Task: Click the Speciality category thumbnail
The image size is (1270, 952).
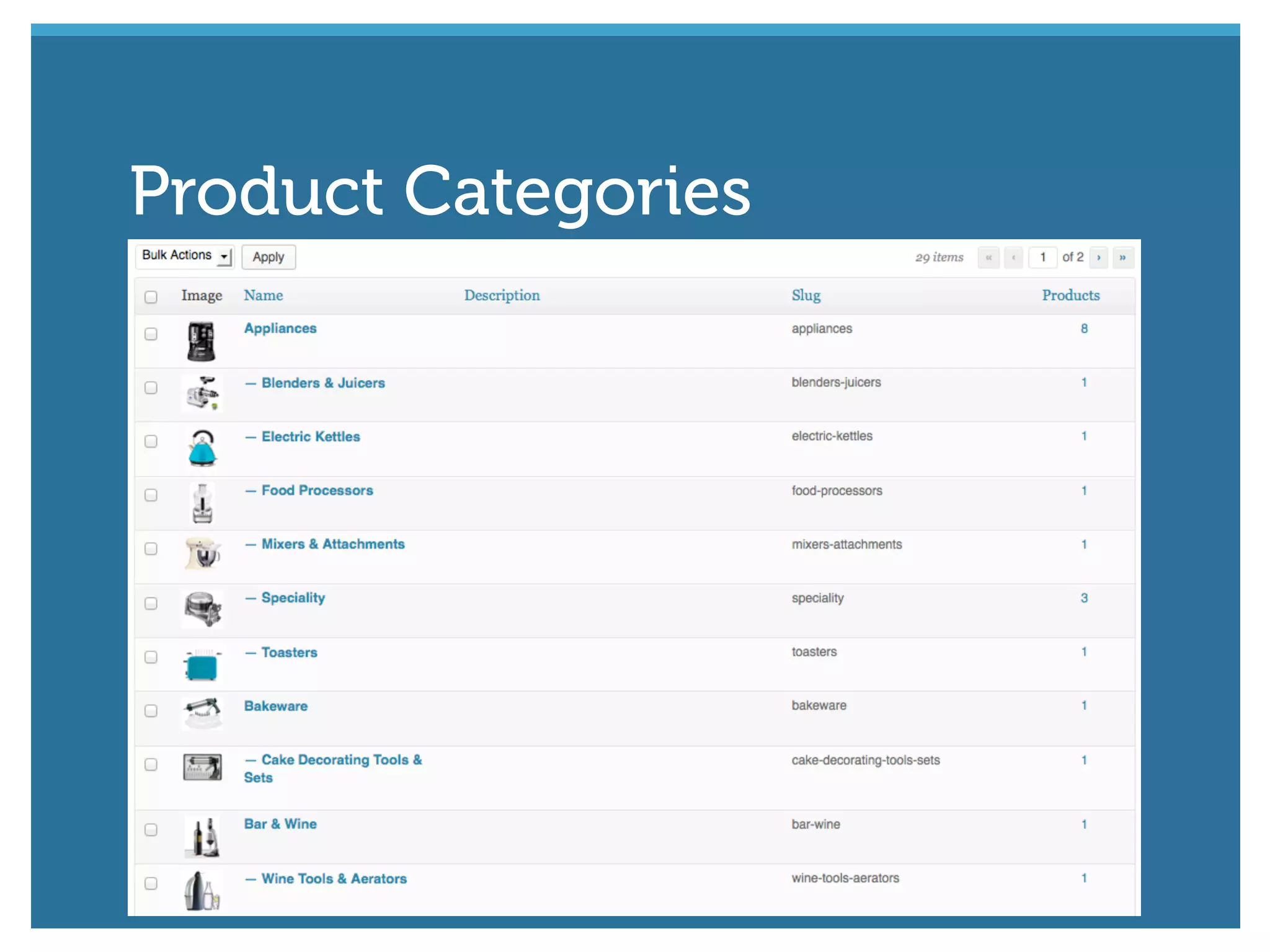Action: [x=202, y=608]
